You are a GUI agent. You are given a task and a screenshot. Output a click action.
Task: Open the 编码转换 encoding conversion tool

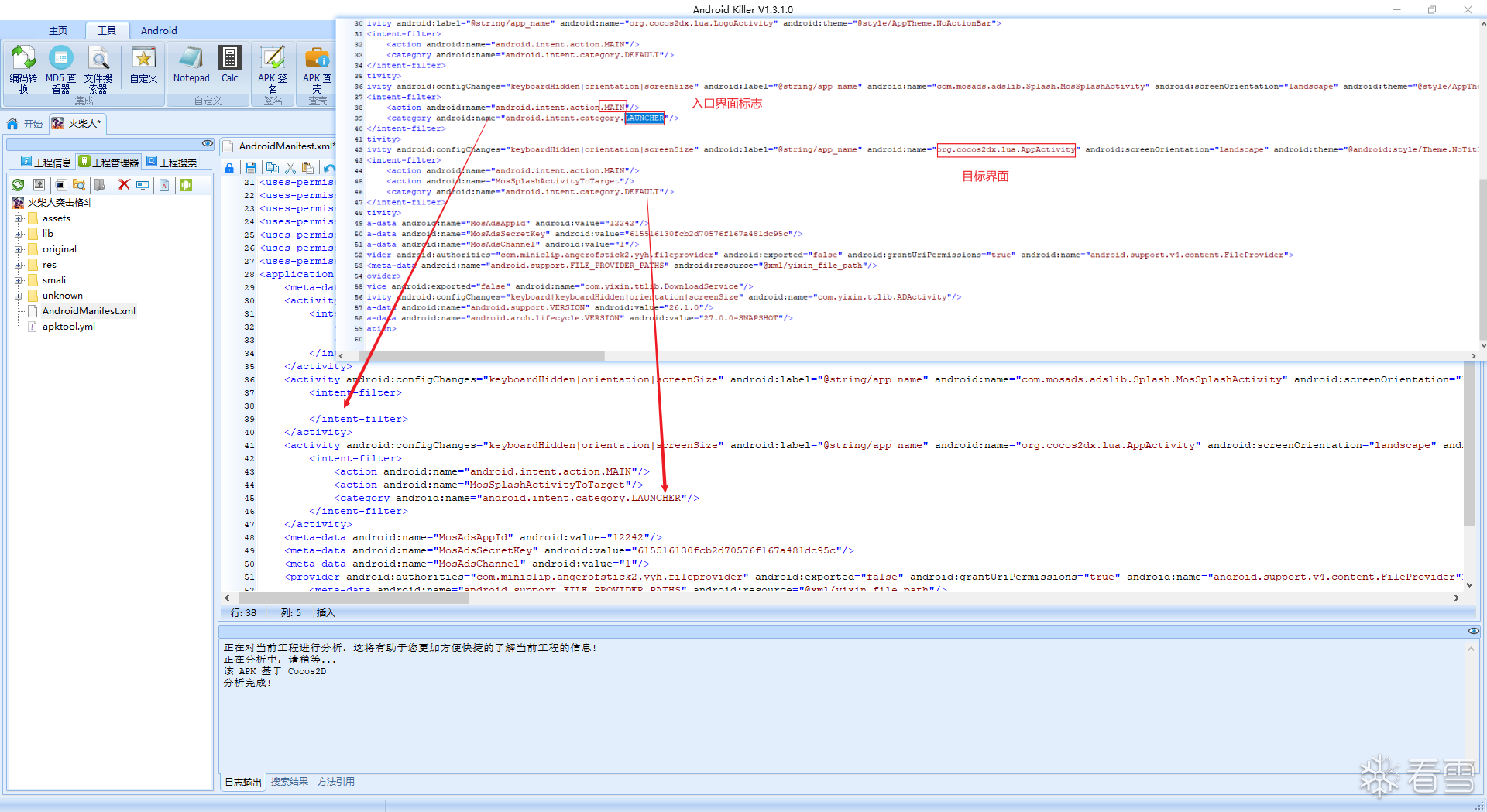23,69
